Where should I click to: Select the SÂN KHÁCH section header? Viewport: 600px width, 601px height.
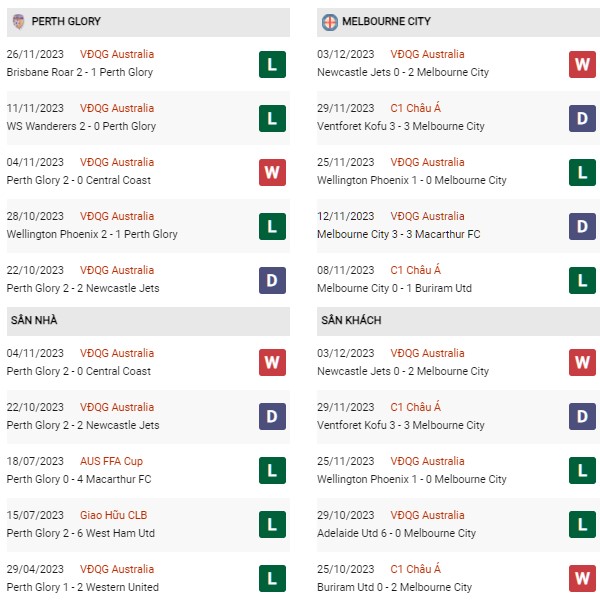[458, 321]
